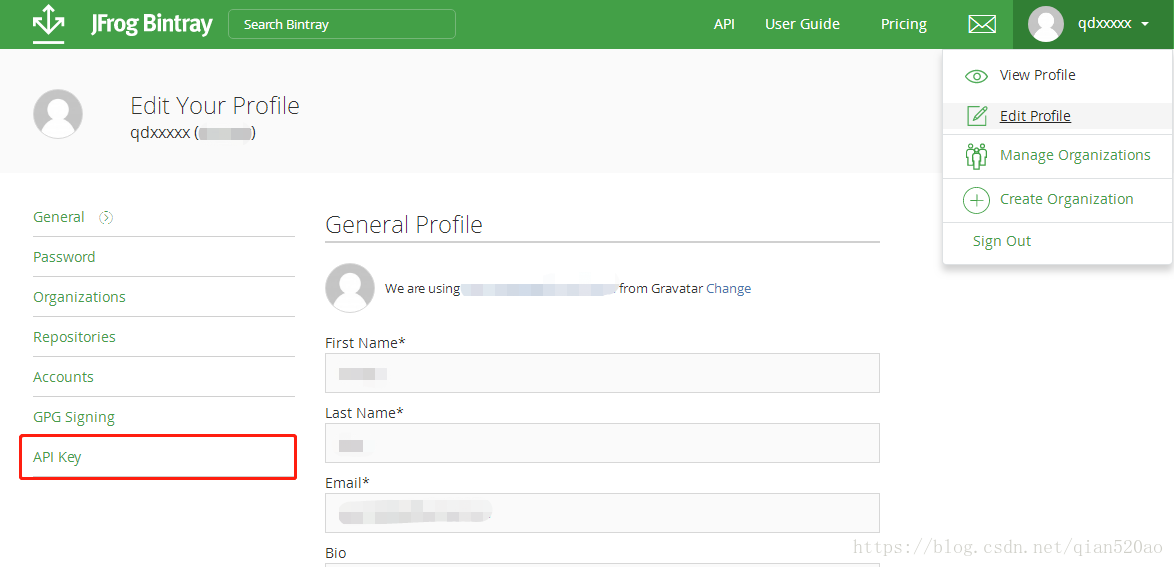Click the JFrog Bintray download logo icon
The width and height of the screenshot is (1174, 567).
point(49,24)
